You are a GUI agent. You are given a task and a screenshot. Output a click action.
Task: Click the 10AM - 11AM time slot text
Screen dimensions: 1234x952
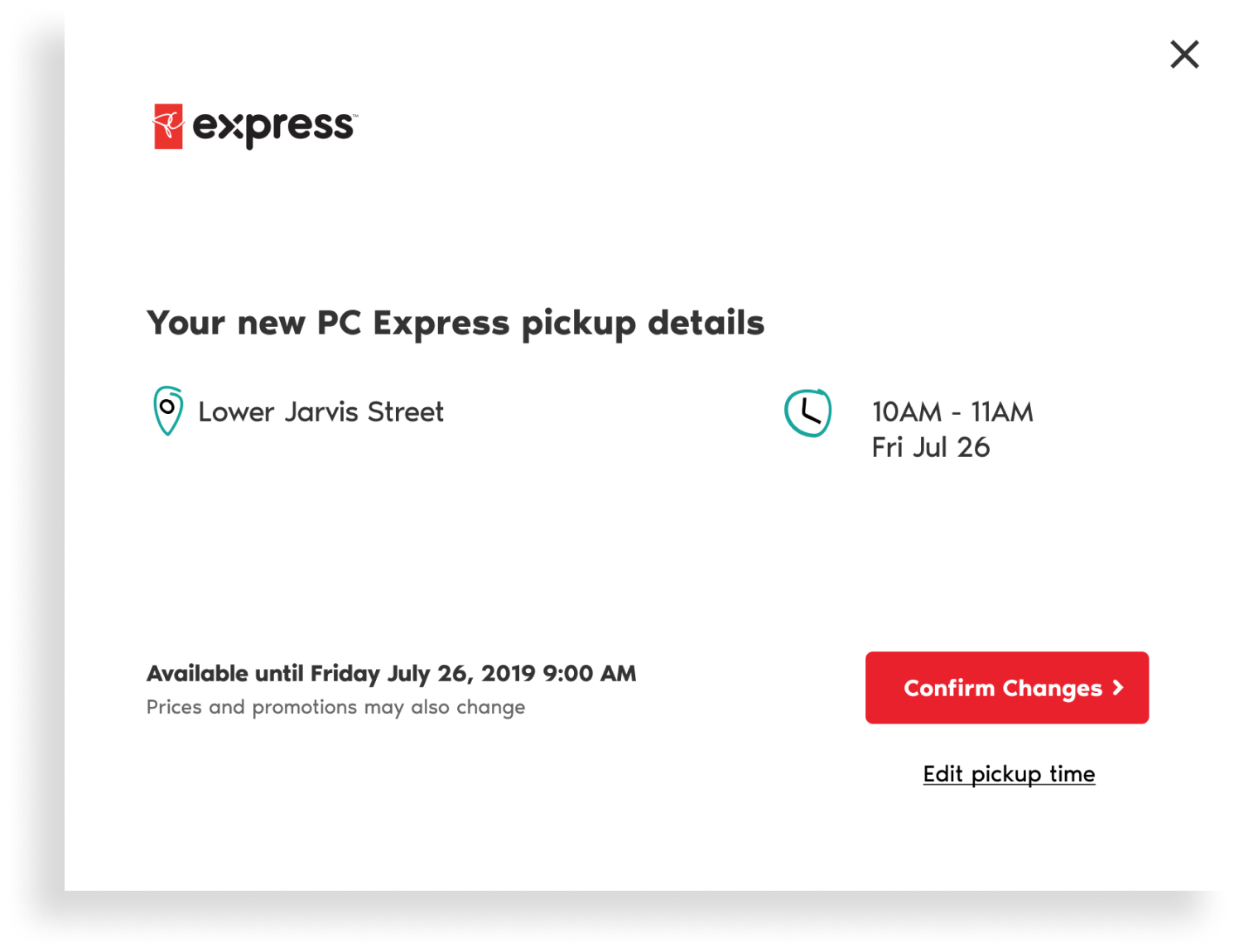tap(952, 412)
